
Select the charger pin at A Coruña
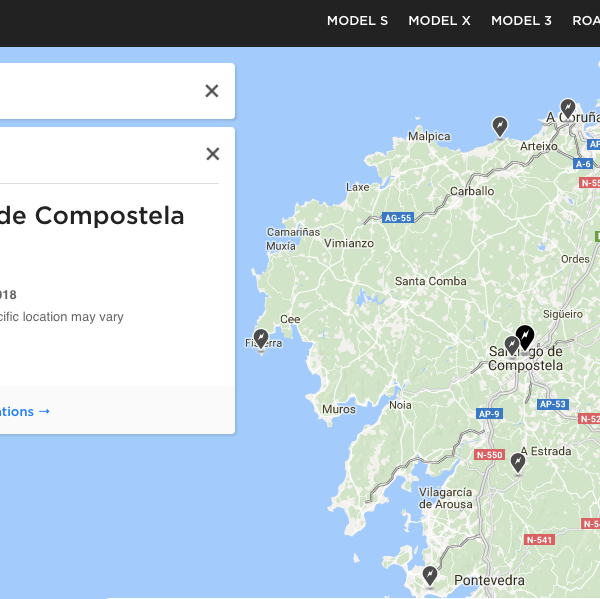tap(567, 109)
